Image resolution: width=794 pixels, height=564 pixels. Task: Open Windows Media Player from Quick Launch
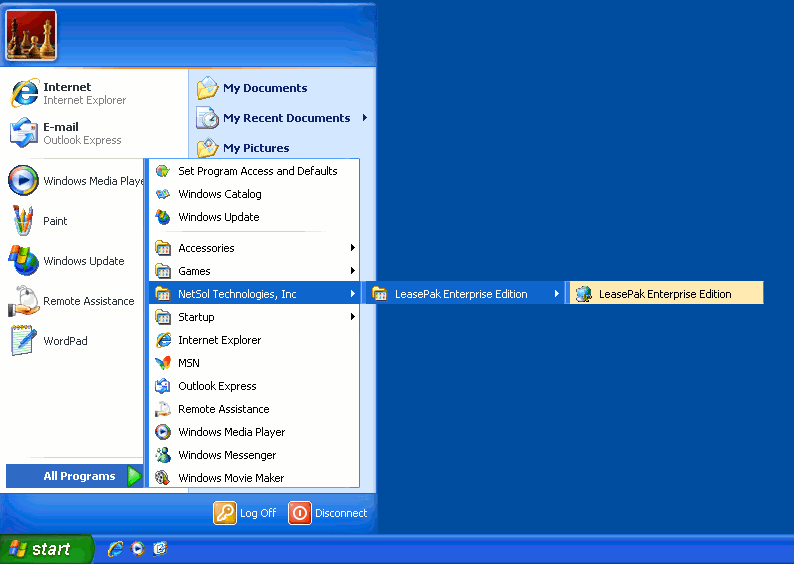[138, 548]
